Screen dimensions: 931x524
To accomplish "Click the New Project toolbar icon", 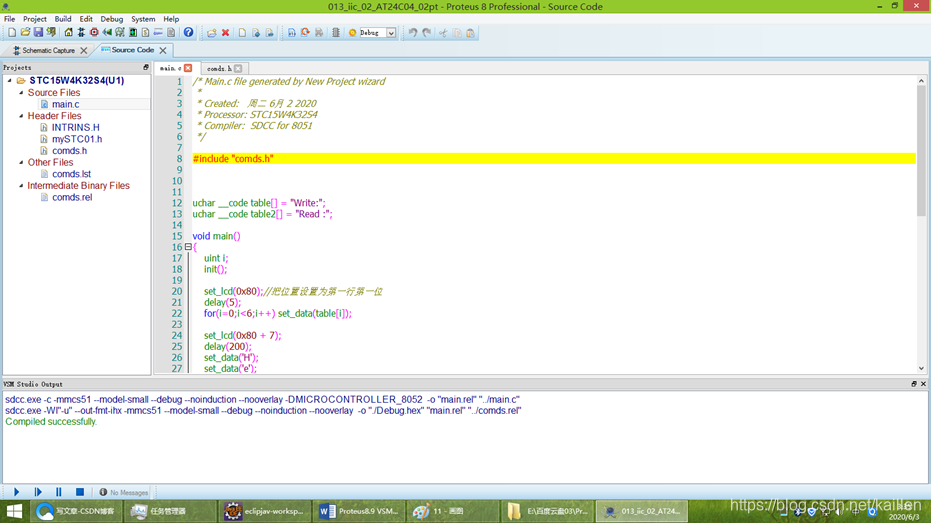I will tap(12, 33).
